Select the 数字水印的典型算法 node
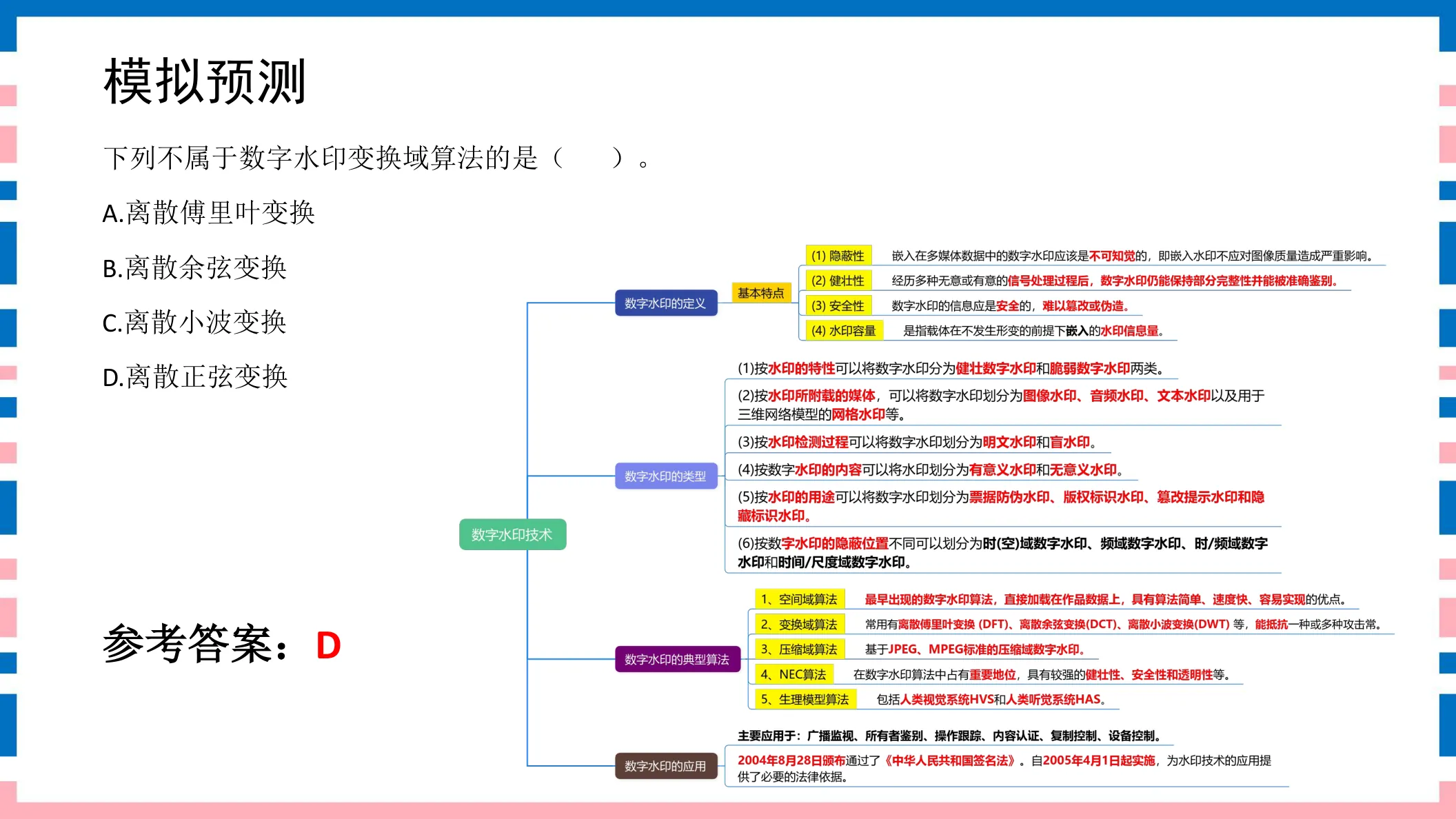The width and height of the screenshot is (1456, 819). tap(678, 659)
